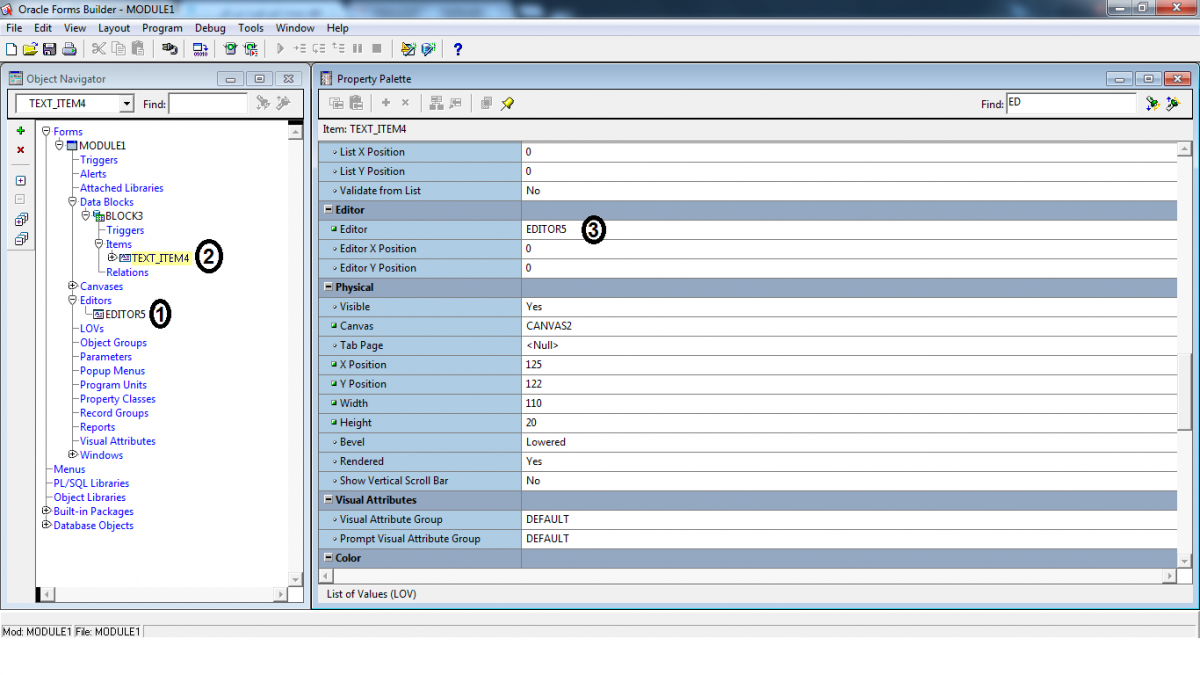Expand the Built-in Packages tree node

(x=46, y=511)
